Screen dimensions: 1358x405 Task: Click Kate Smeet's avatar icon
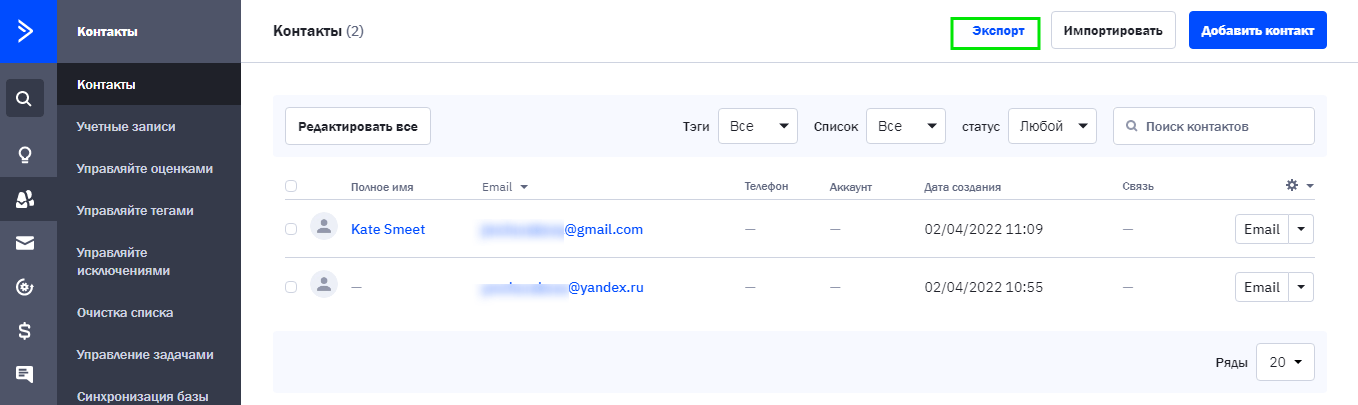[323, 229]
